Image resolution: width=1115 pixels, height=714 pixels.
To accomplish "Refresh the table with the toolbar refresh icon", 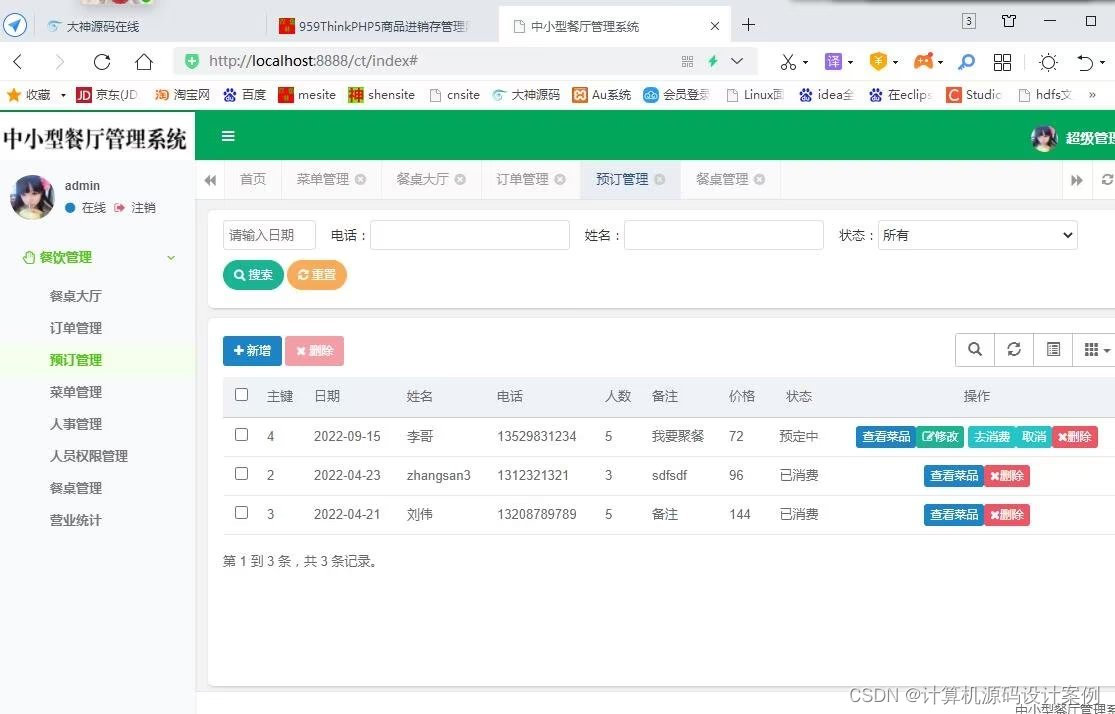I will pos(1014,349).
